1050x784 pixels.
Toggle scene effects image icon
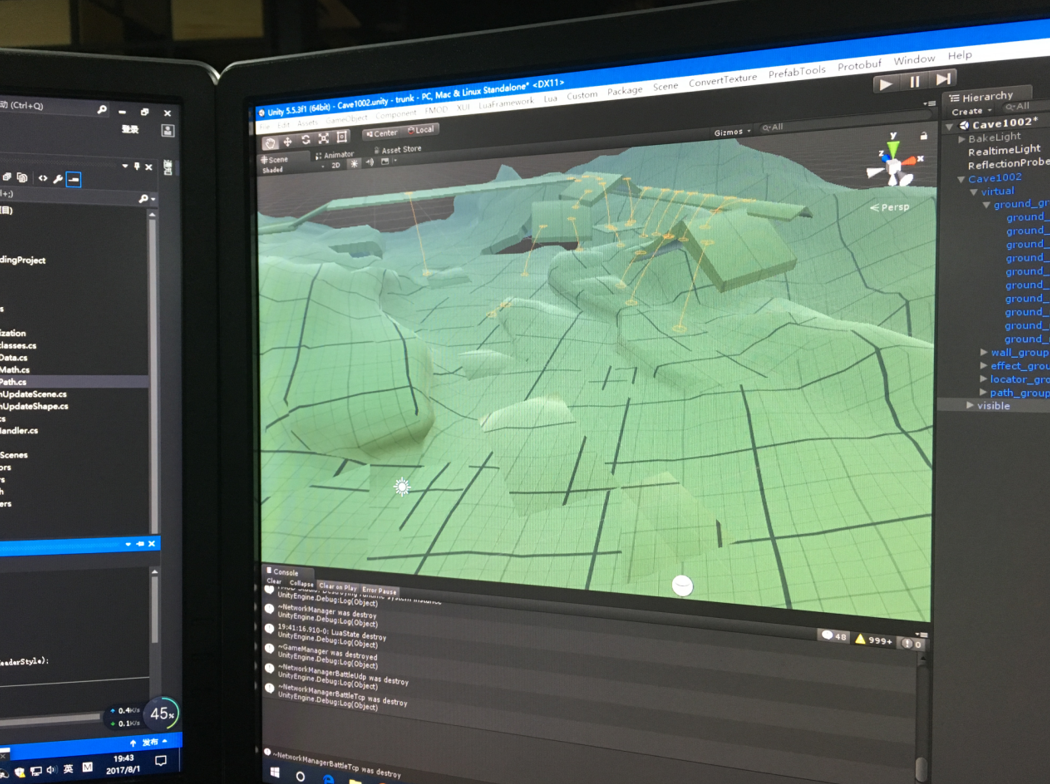point(385,161)
